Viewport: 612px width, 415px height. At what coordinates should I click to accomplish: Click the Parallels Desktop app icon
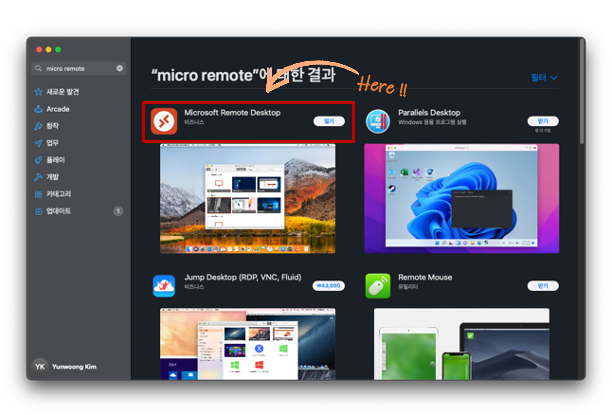click(x=377, y=121)
